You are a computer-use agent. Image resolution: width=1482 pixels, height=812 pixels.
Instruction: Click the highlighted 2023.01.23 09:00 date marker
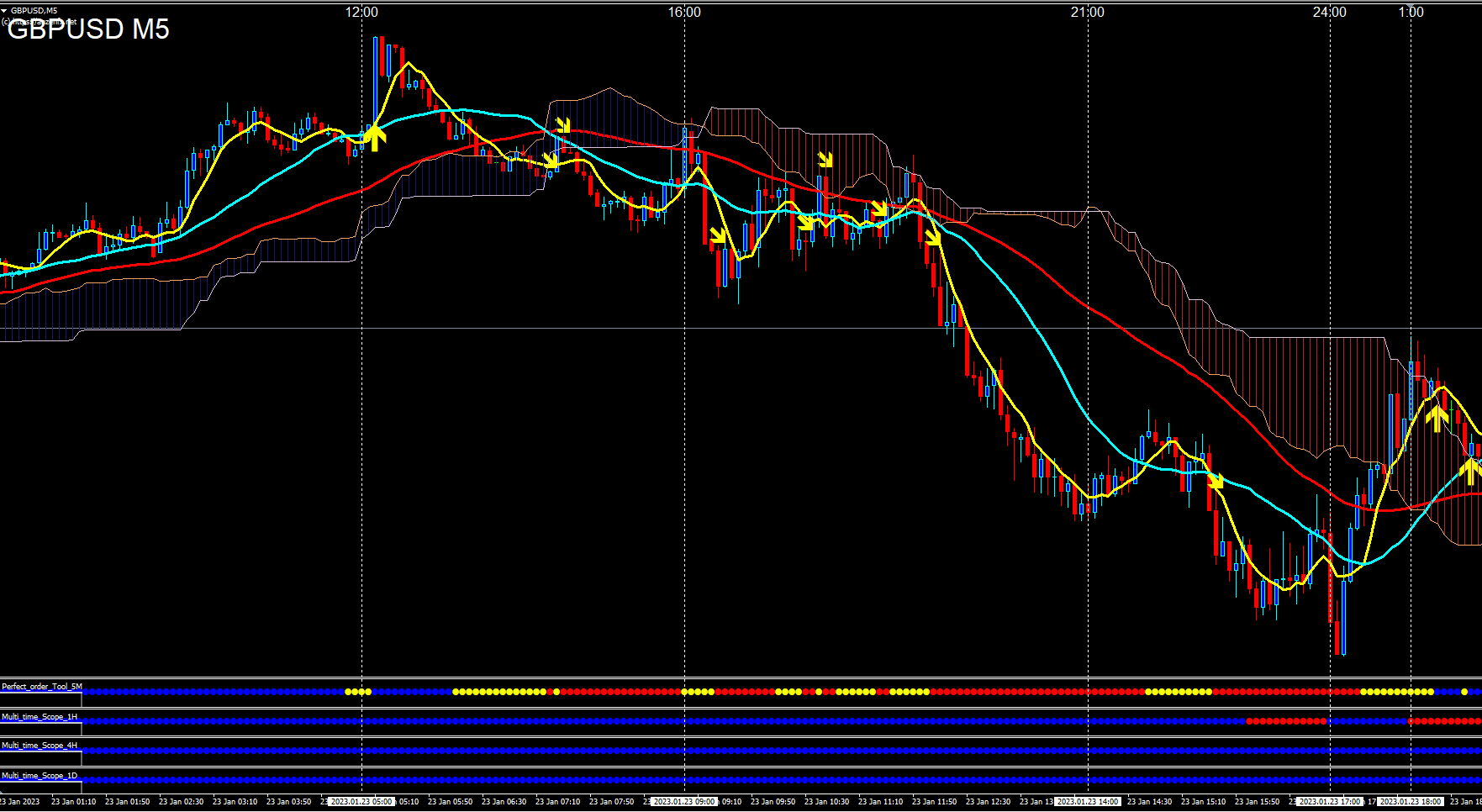tap(684, 802)
